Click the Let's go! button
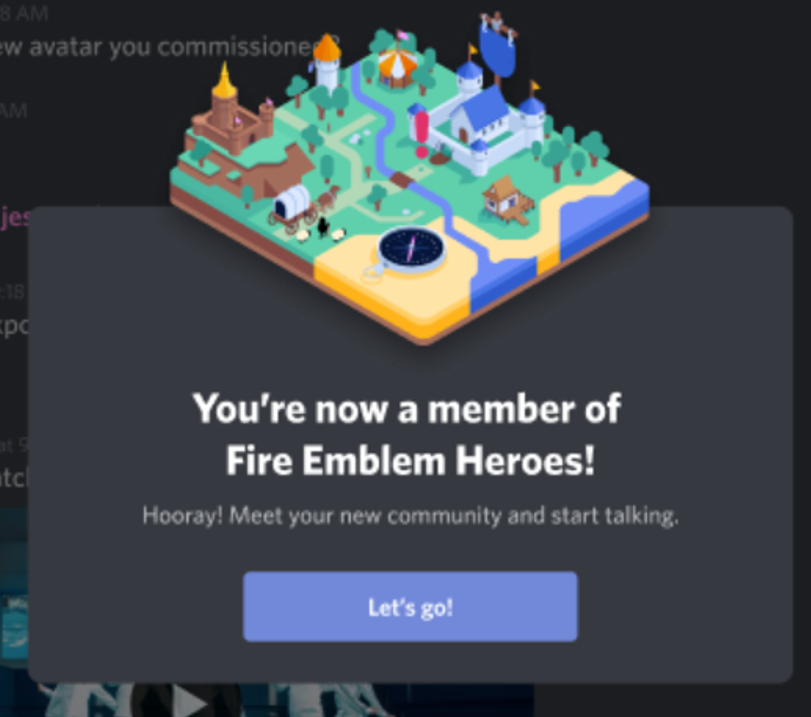811x717 pixels. pyautogui.click(x=410, y=607)
